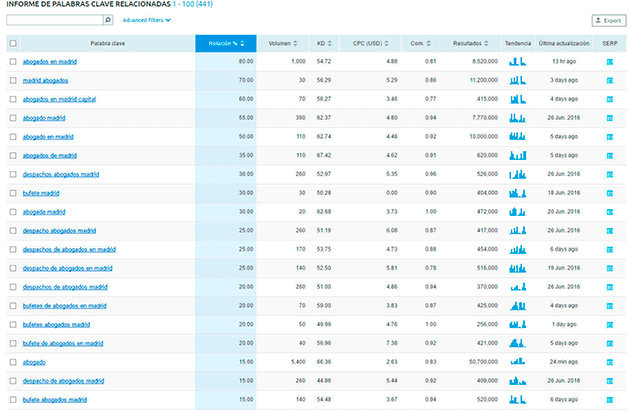Check the box for bufete madrid

pos(13,193)
